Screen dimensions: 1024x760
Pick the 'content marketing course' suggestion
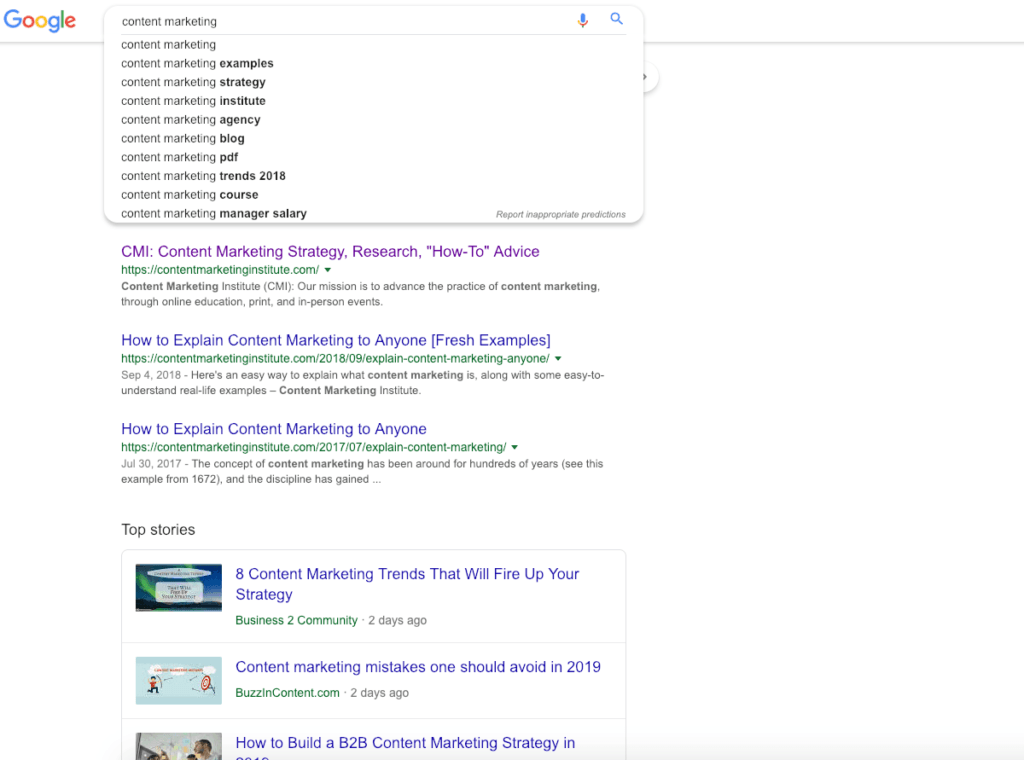189,195
